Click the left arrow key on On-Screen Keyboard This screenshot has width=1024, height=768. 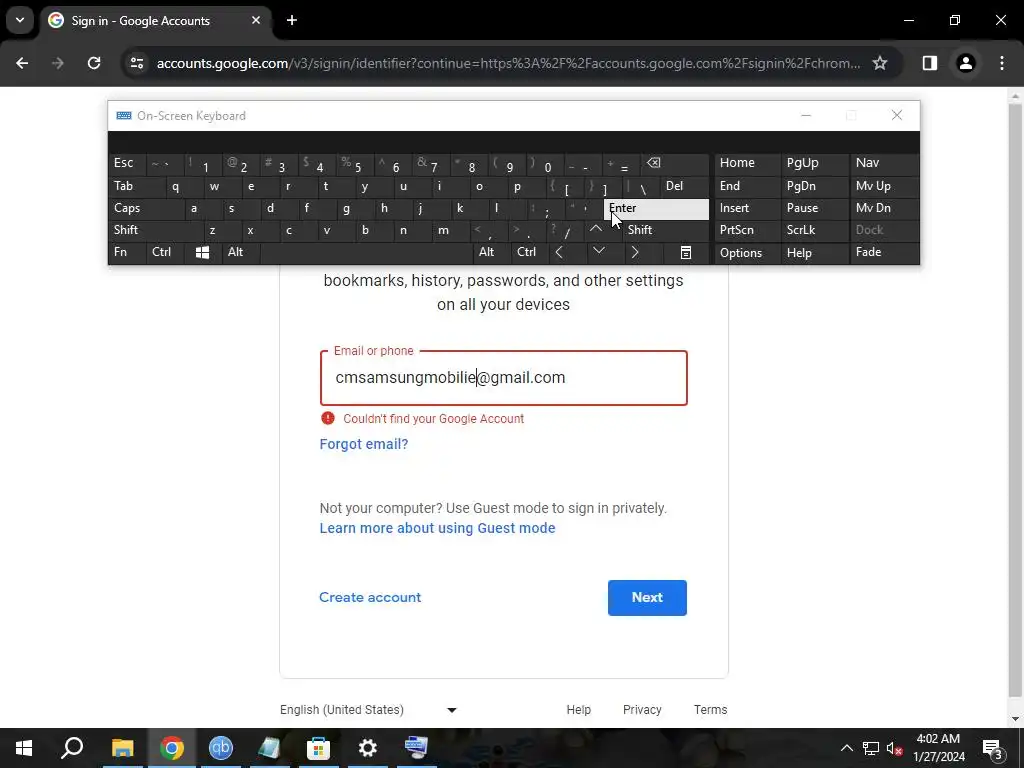pos(559,252)
